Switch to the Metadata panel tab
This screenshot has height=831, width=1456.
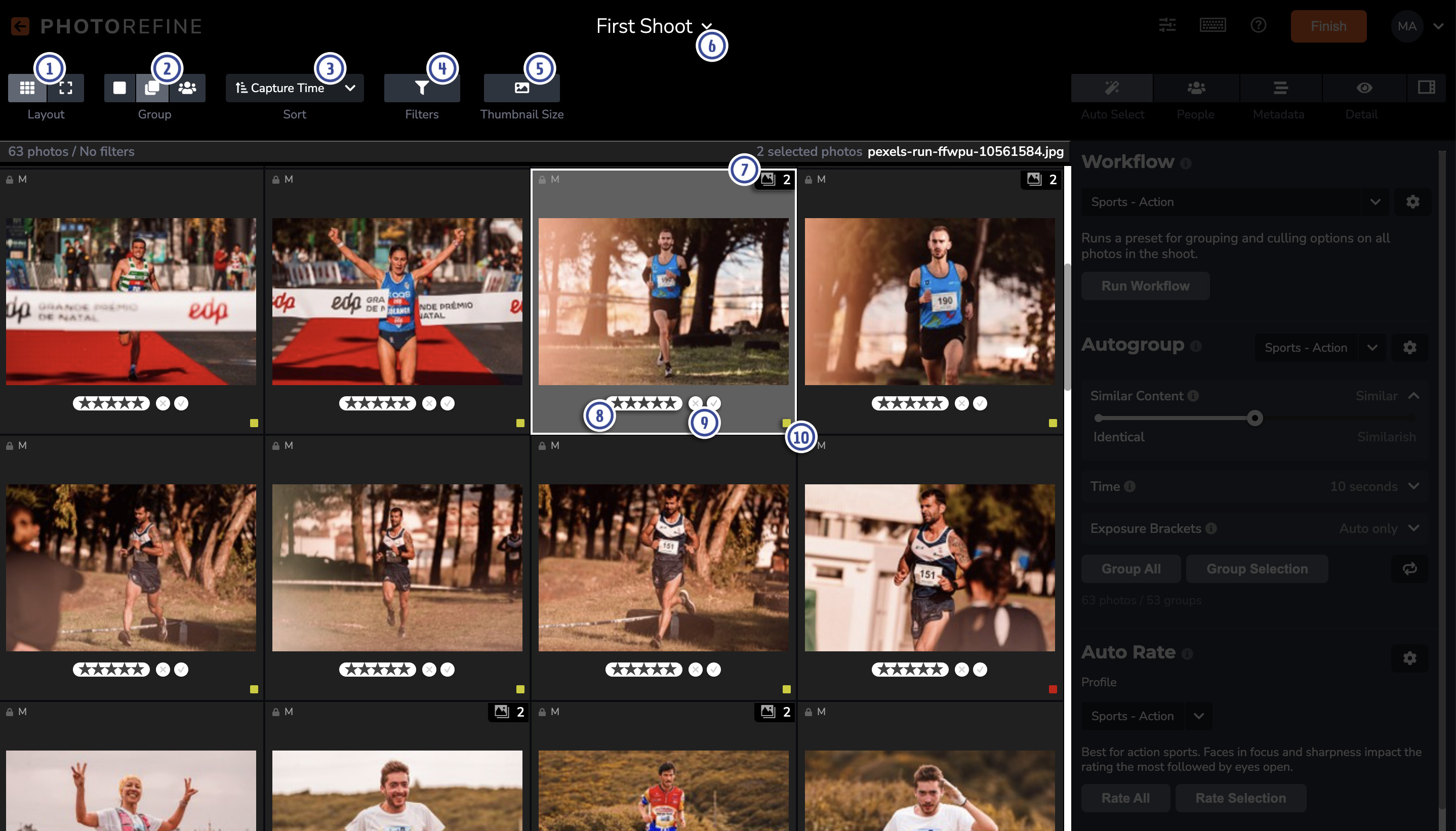pos(1280,88)
